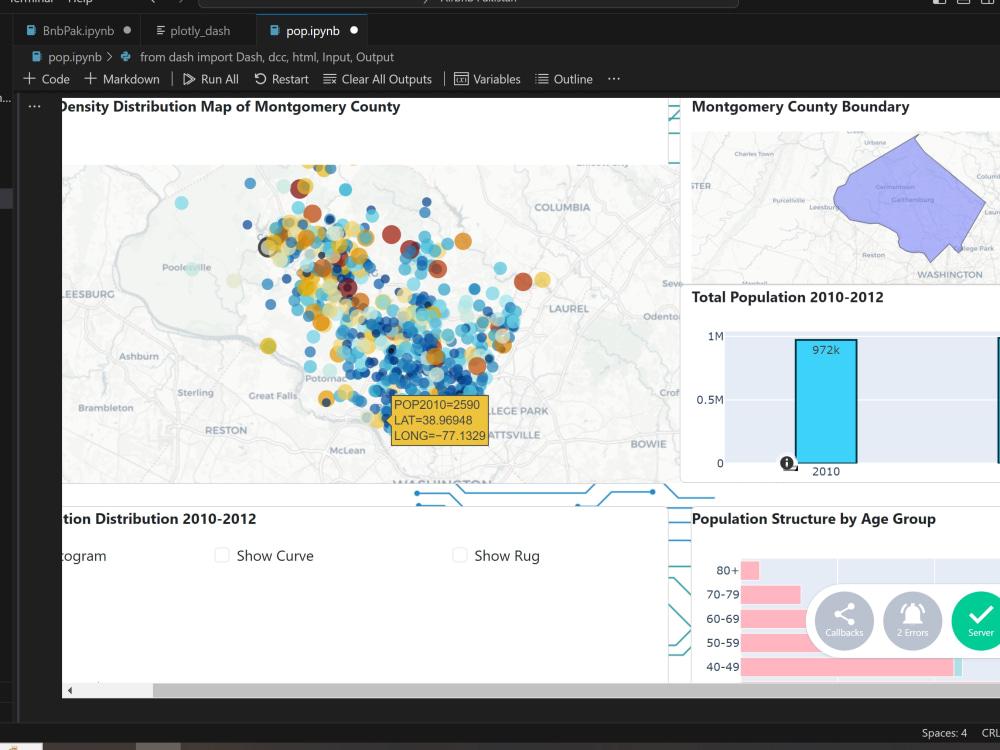The image size is (1000, 750).
Task: Open the toolbar more actions ellipsis
Action: click(x=614, y=79)
